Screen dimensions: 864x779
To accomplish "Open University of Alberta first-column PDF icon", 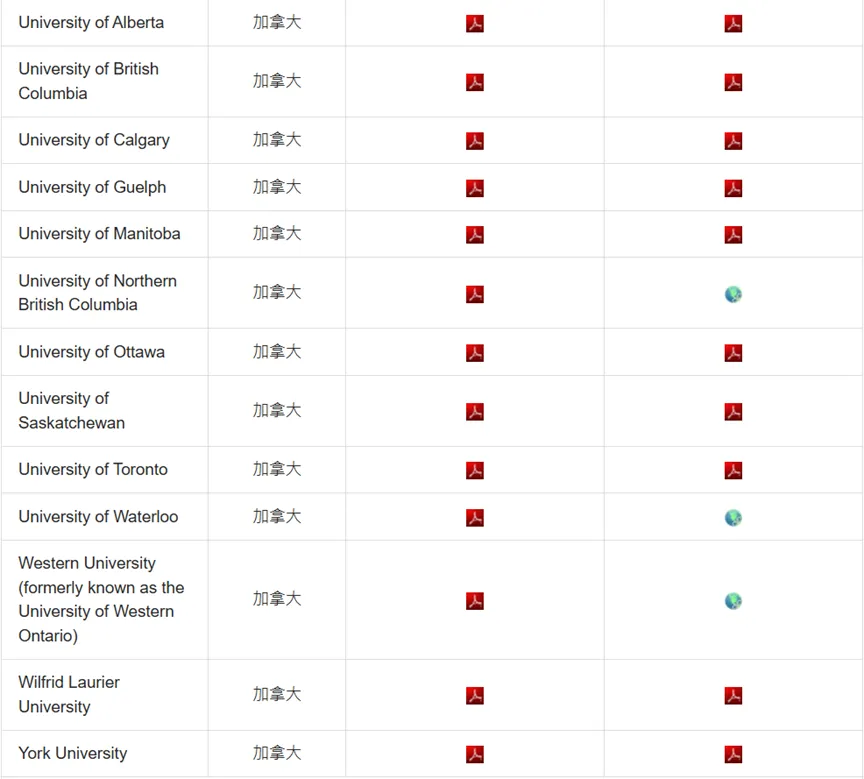I will pyautogui.click(x=475, y=23).
